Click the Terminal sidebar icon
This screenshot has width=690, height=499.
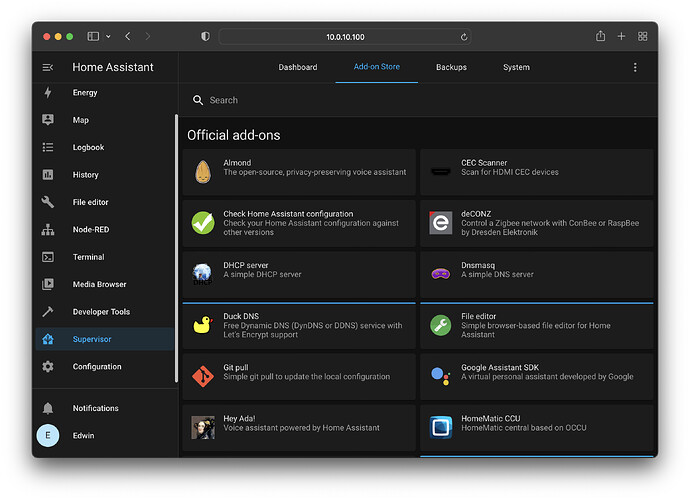tap(48, 257)
